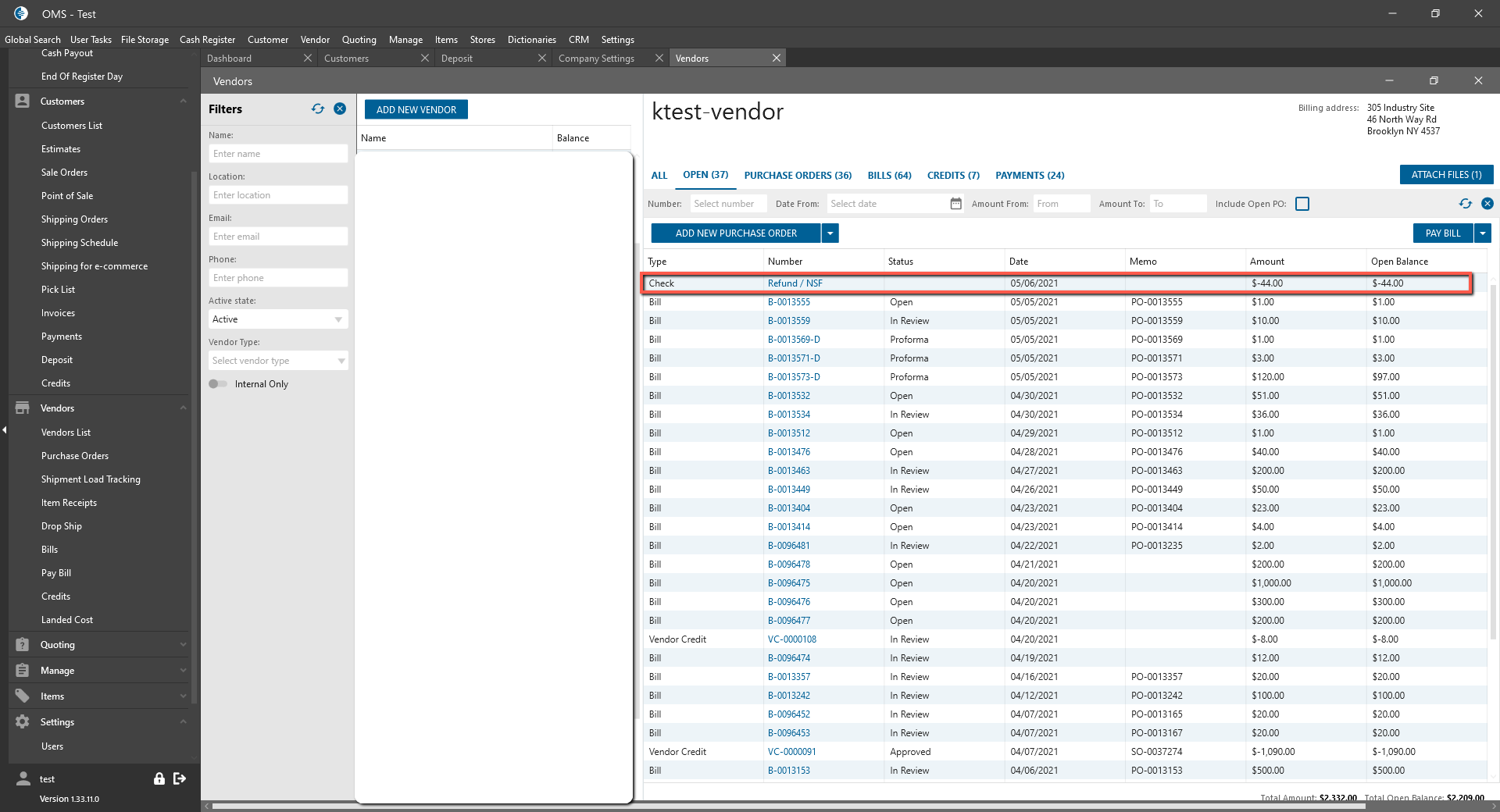
Task: Click the Settings gear icon in sidebar
Action: click(23, 722)
